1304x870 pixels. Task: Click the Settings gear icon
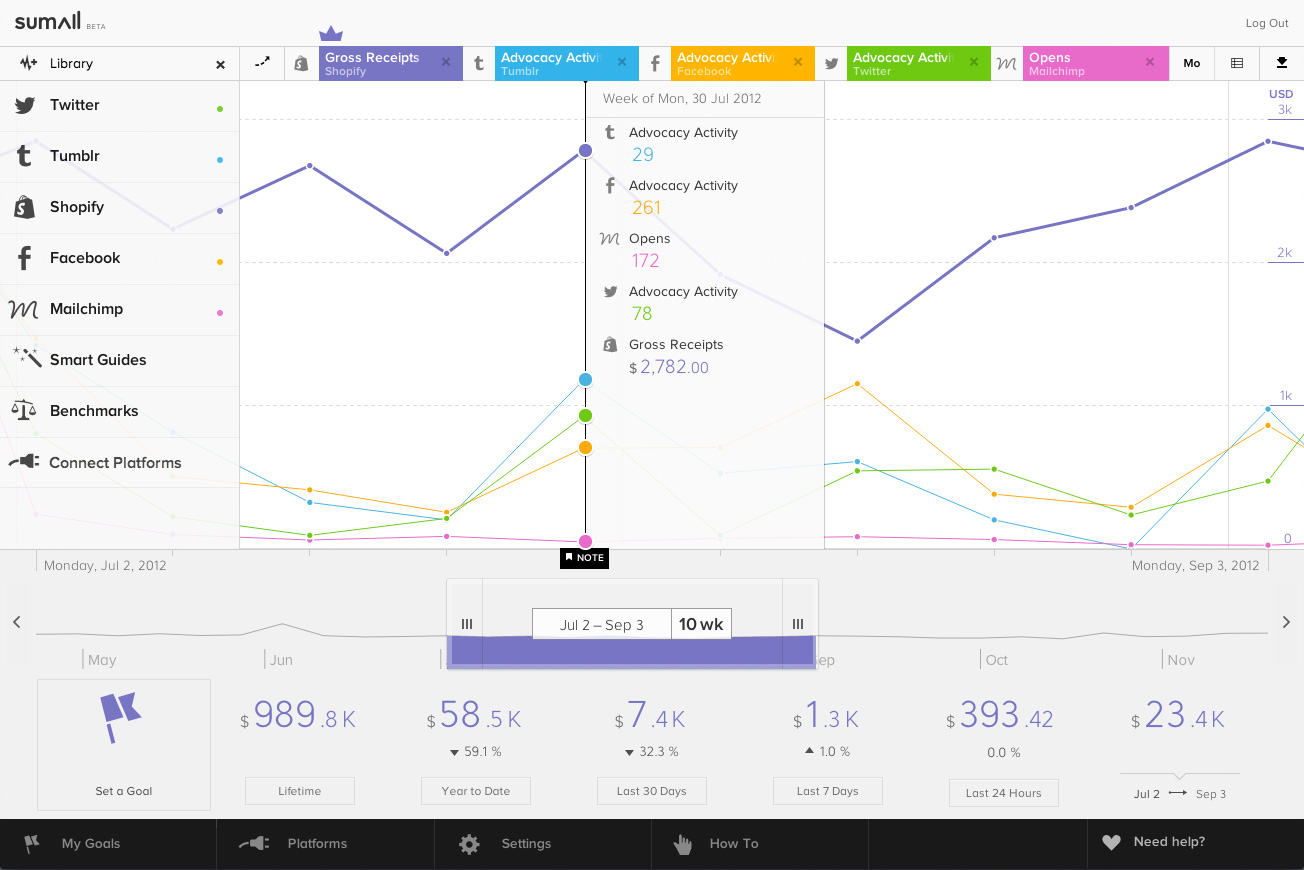(x=469, y=844)
